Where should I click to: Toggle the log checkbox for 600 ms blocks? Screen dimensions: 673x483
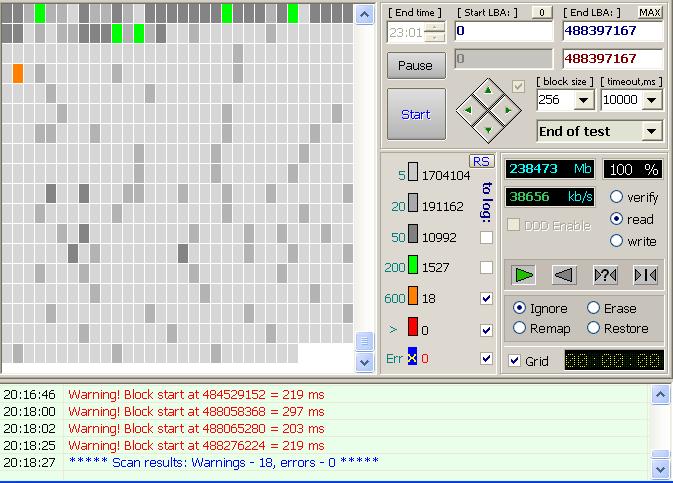click(486, 298)
